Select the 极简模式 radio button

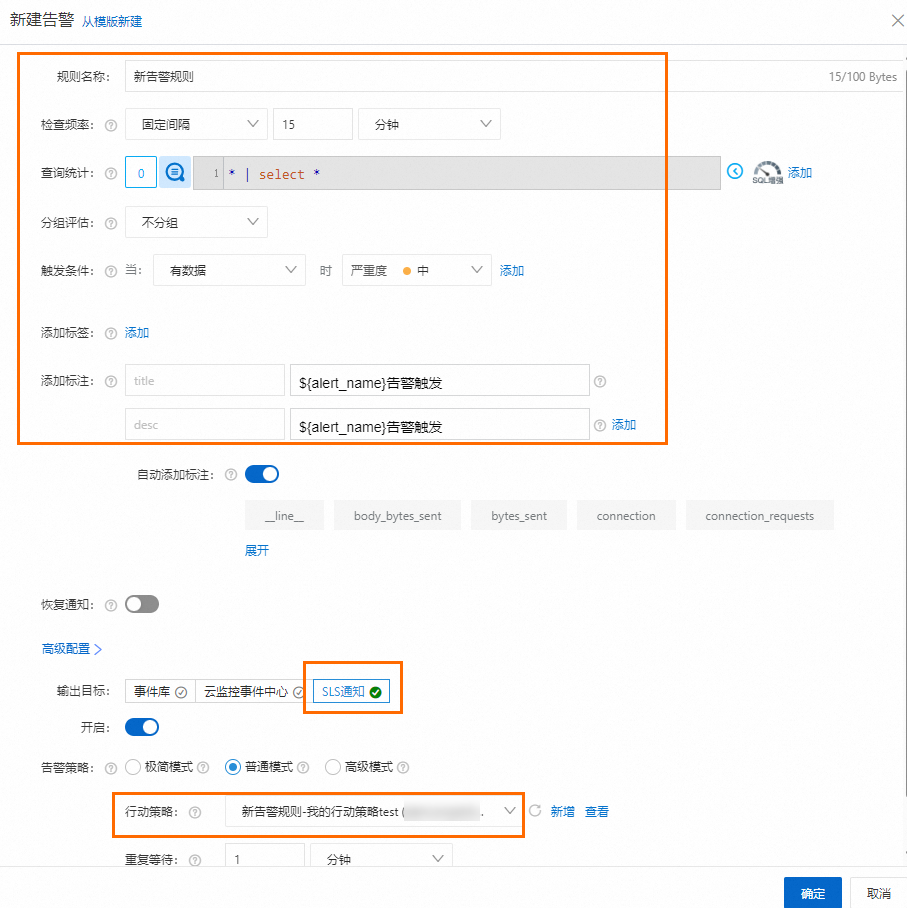[133, 767]
